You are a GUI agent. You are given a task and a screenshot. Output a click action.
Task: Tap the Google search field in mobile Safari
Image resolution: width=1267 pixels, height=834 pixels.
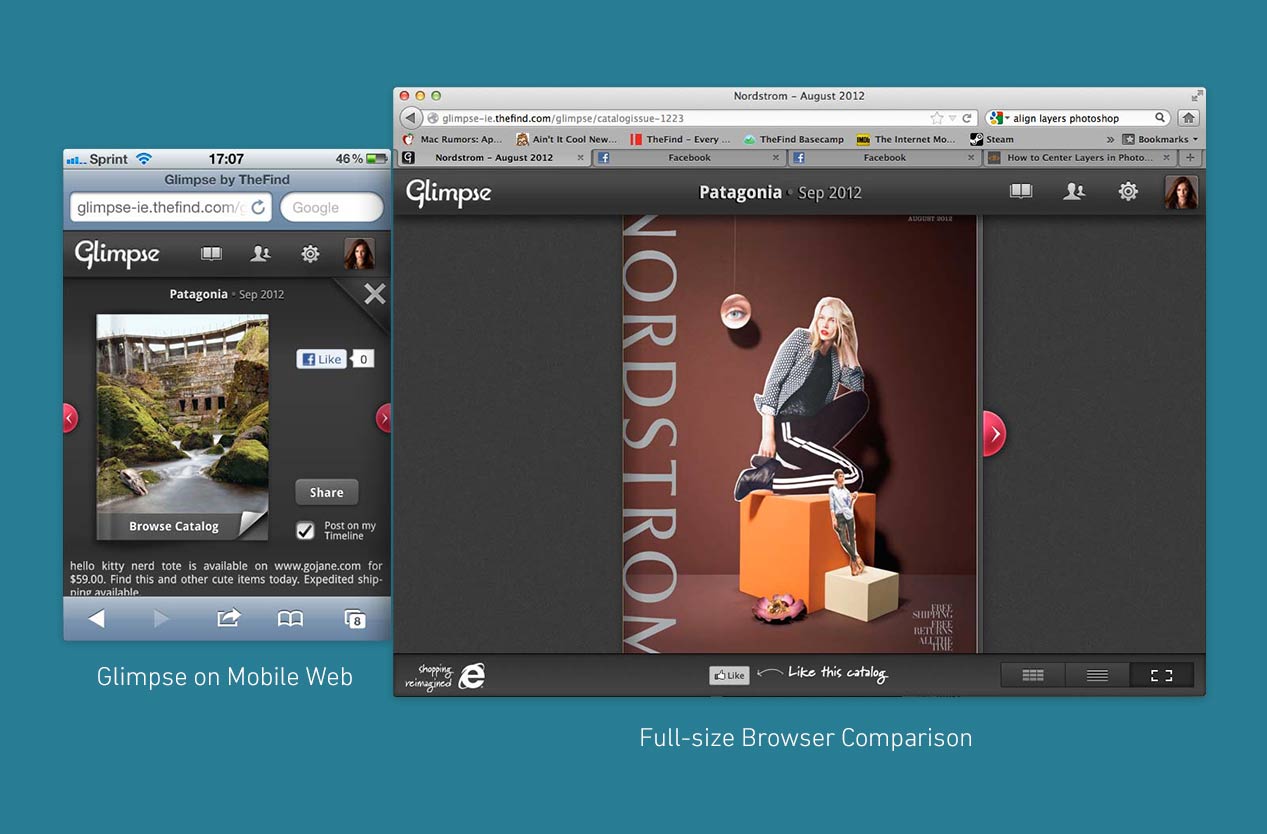[331, 207]
